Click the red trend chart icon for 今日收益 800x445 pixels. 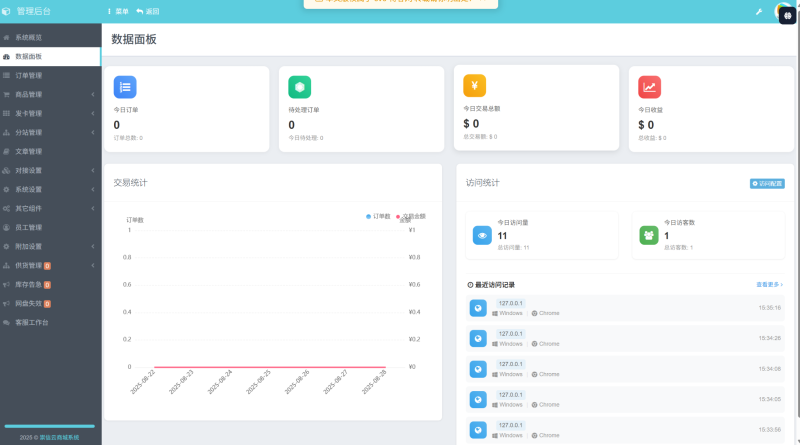(x=650, y=87)
